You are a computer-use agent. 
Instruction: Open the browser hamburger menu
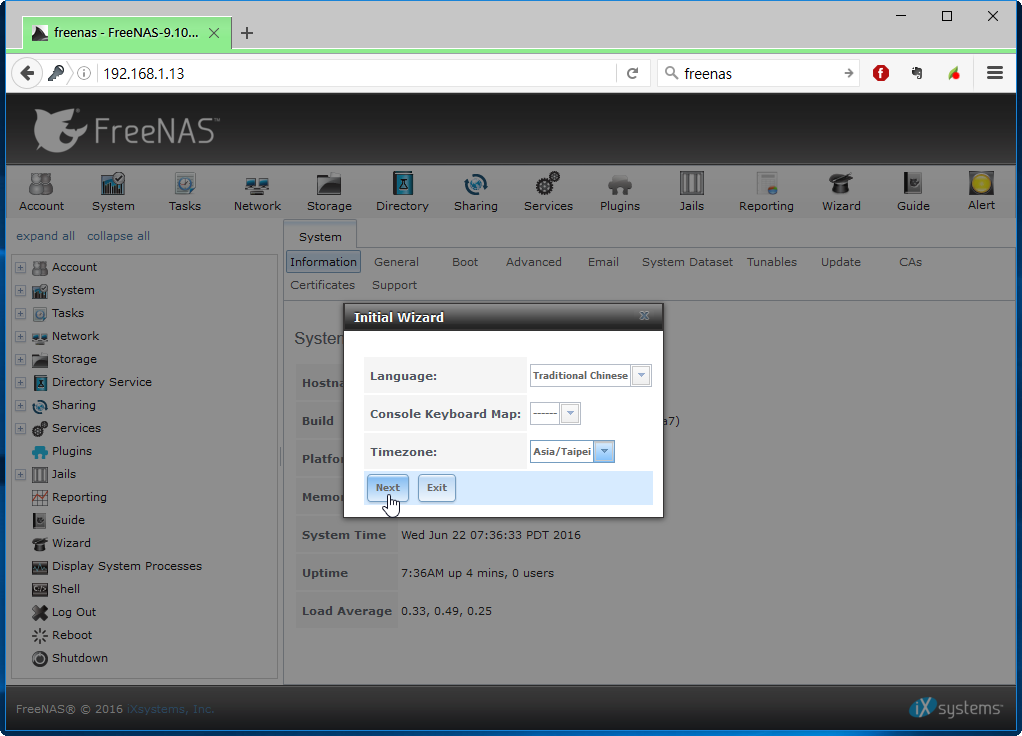pyautogui.click(x=995, y=73)
